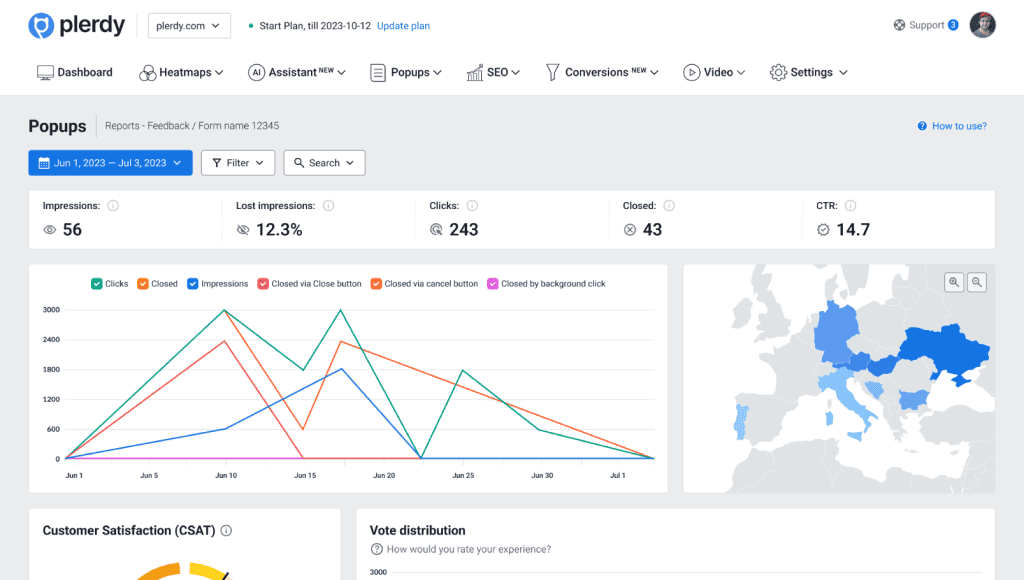This screenshot has width=1024, height=580.
Task: Open the date range picker dropdown
Action: point(110,162)
